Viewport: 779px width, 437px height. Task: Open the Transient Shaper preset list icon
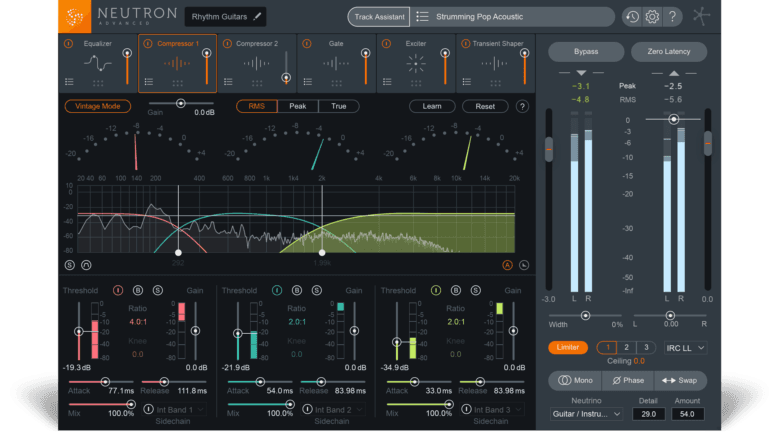coord(467,81)
